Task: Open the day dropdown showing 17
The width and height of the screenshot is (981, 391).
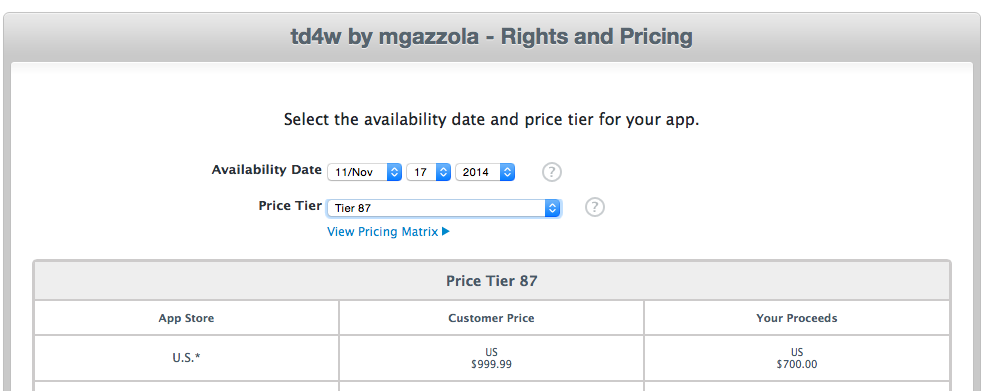Action: (x=429, y=171)
